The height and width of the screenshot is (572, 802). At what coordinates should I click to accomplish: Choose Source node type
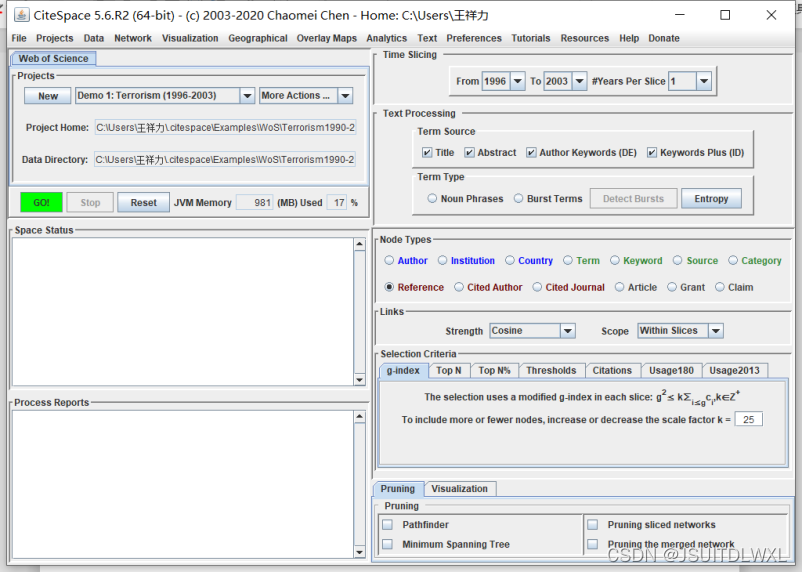[x=678, y=260]
